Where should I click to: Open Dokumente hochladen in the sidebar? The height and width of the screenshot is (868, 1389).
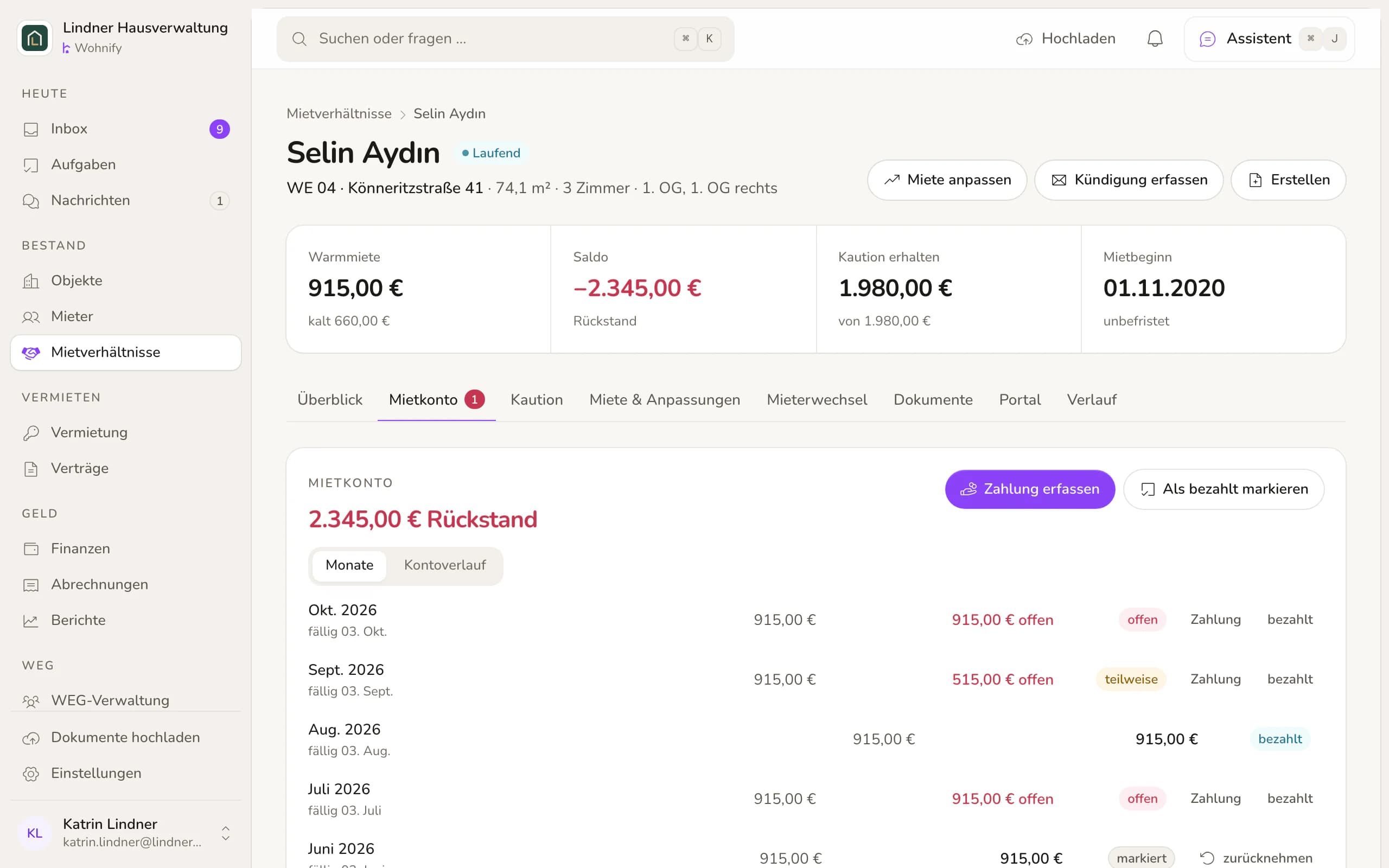(x=126, y=738)
